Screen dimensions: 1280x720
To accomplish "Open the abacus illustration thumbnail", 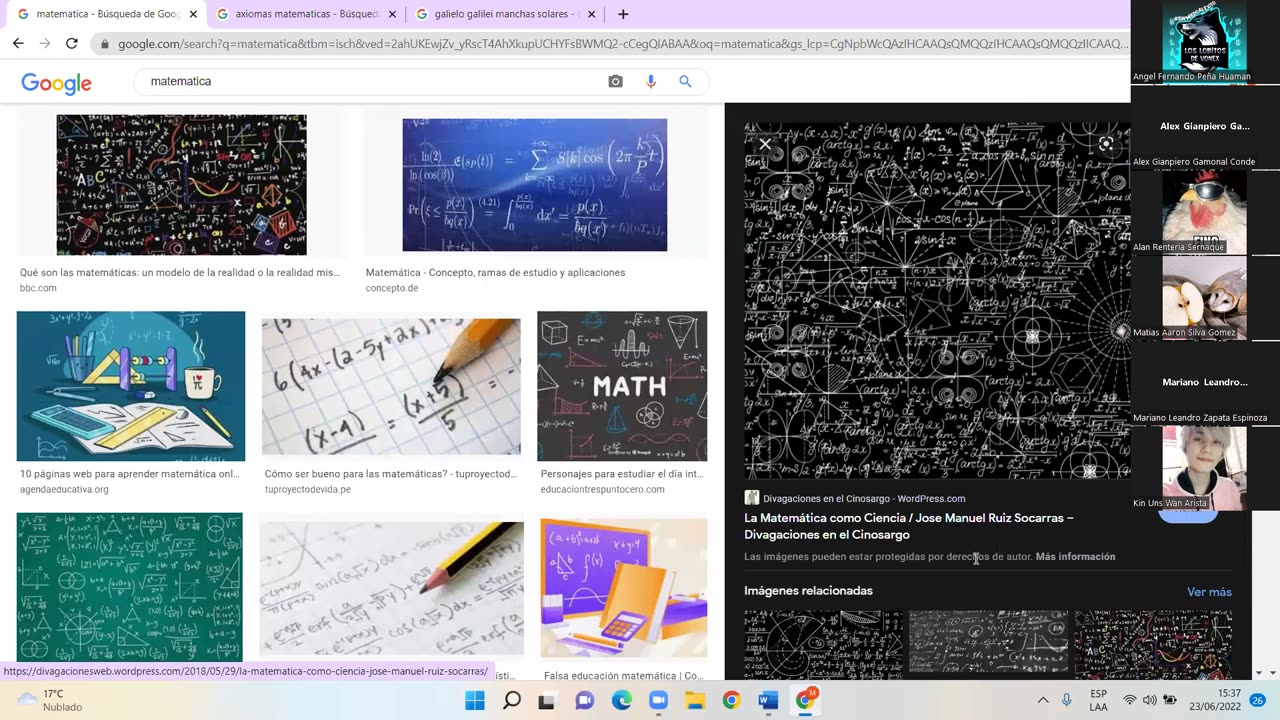I will coord(130,386).
